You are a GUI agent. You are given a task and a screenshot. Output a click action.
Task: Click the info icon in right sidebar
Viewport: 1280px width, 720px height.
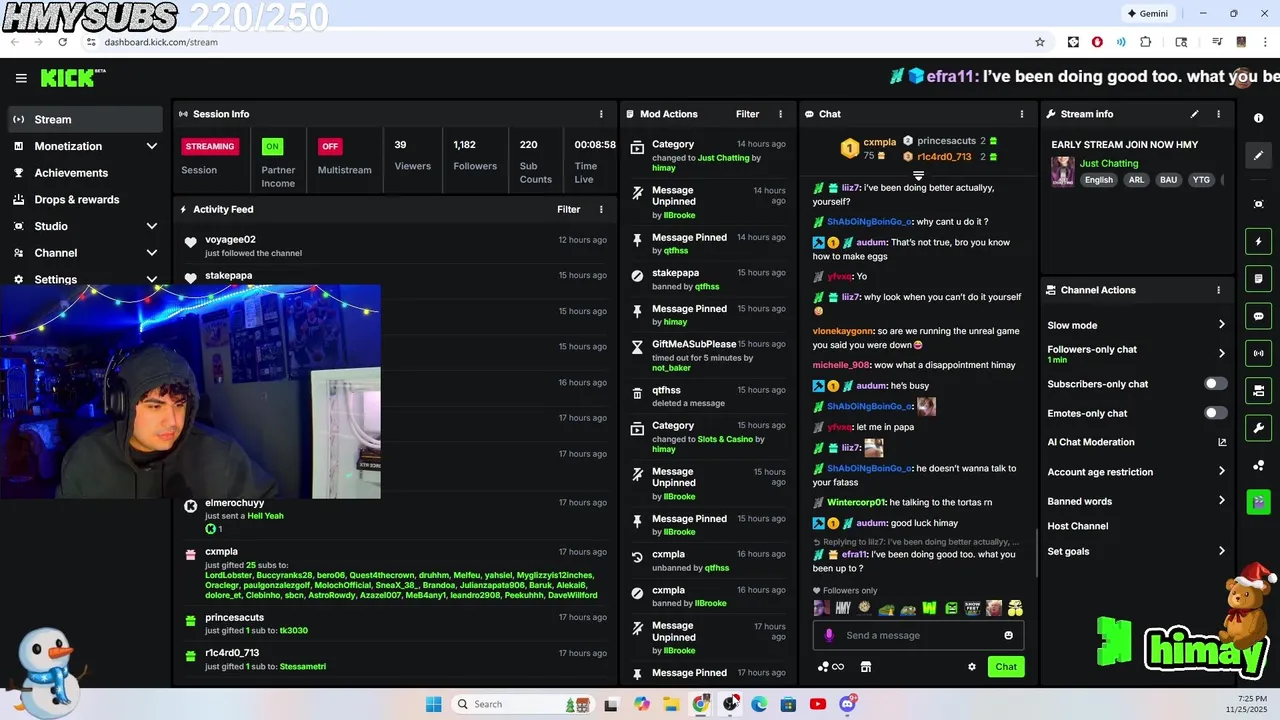click(1258, 118)
